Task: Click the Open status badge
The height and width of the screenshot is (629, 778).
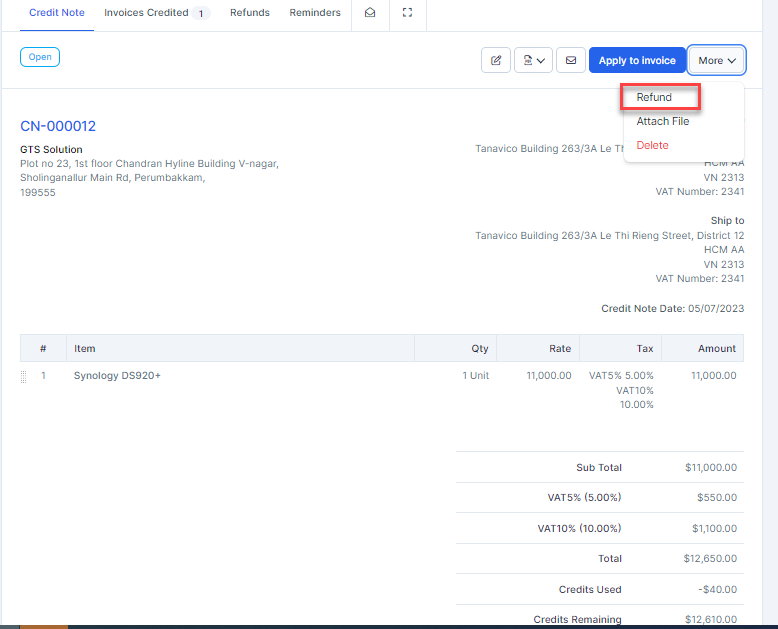Action: (x=40, y=57)
